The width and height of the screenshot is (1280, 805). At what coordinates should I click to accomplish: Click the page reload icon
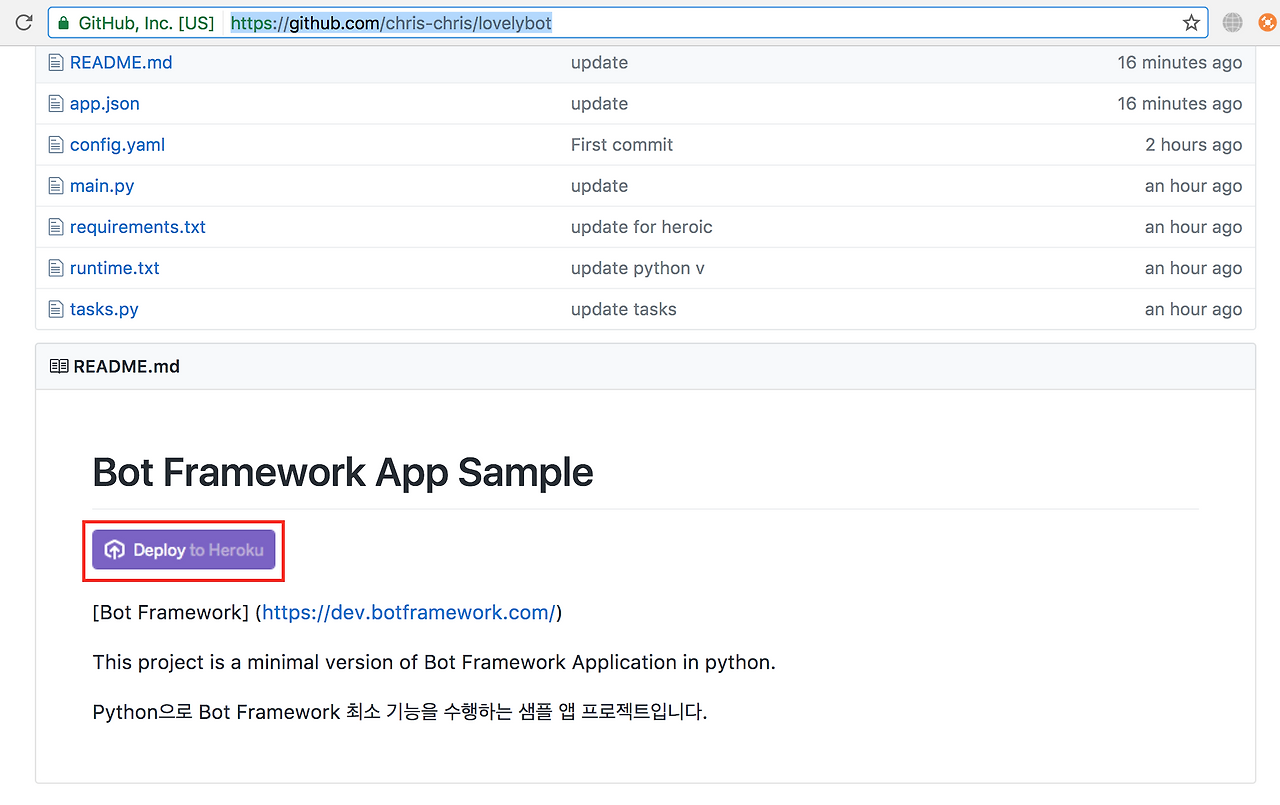[x=22, y=21]
